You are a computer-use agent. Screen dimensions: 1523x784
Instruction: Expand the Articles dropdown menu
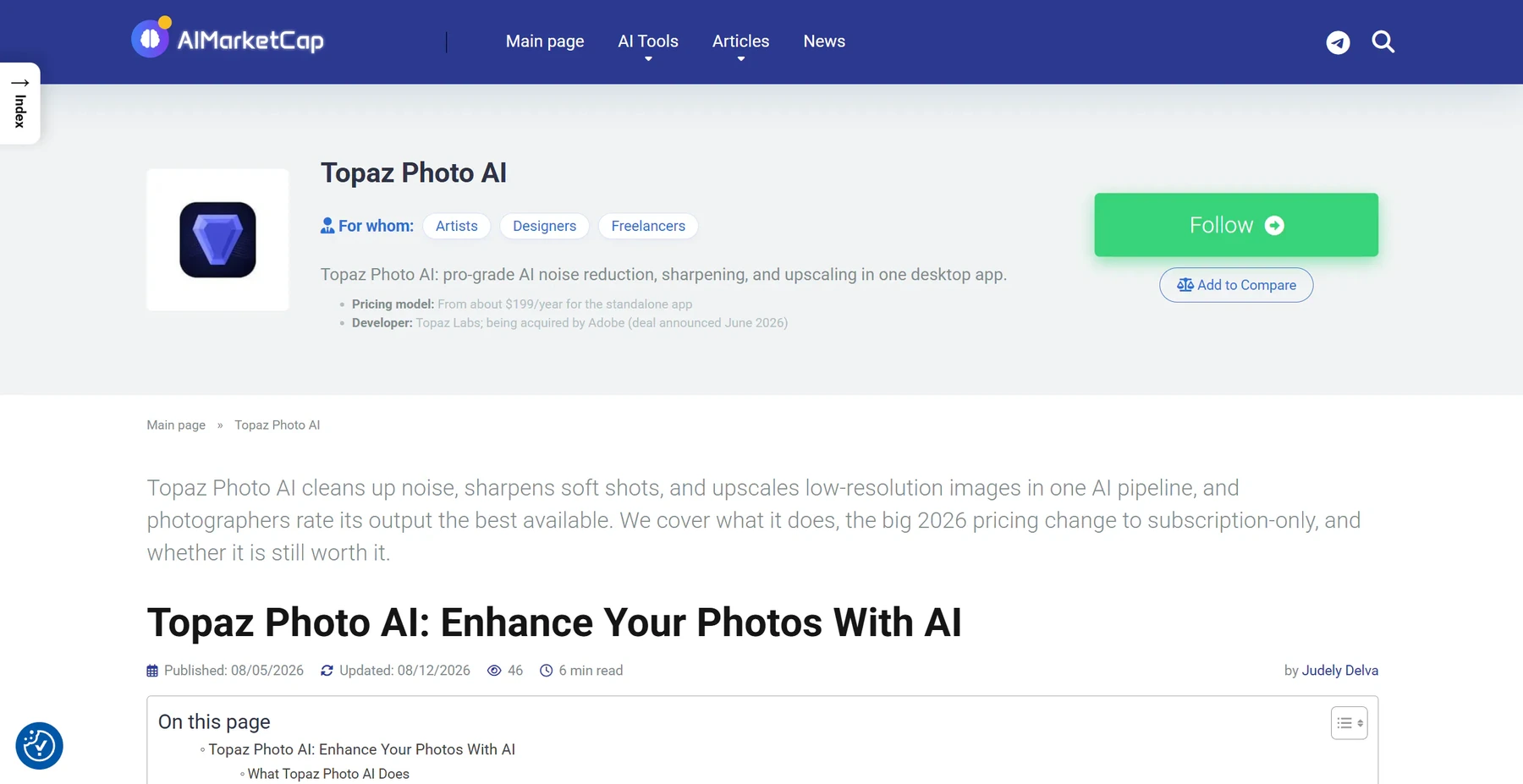[x=740, y=41]
